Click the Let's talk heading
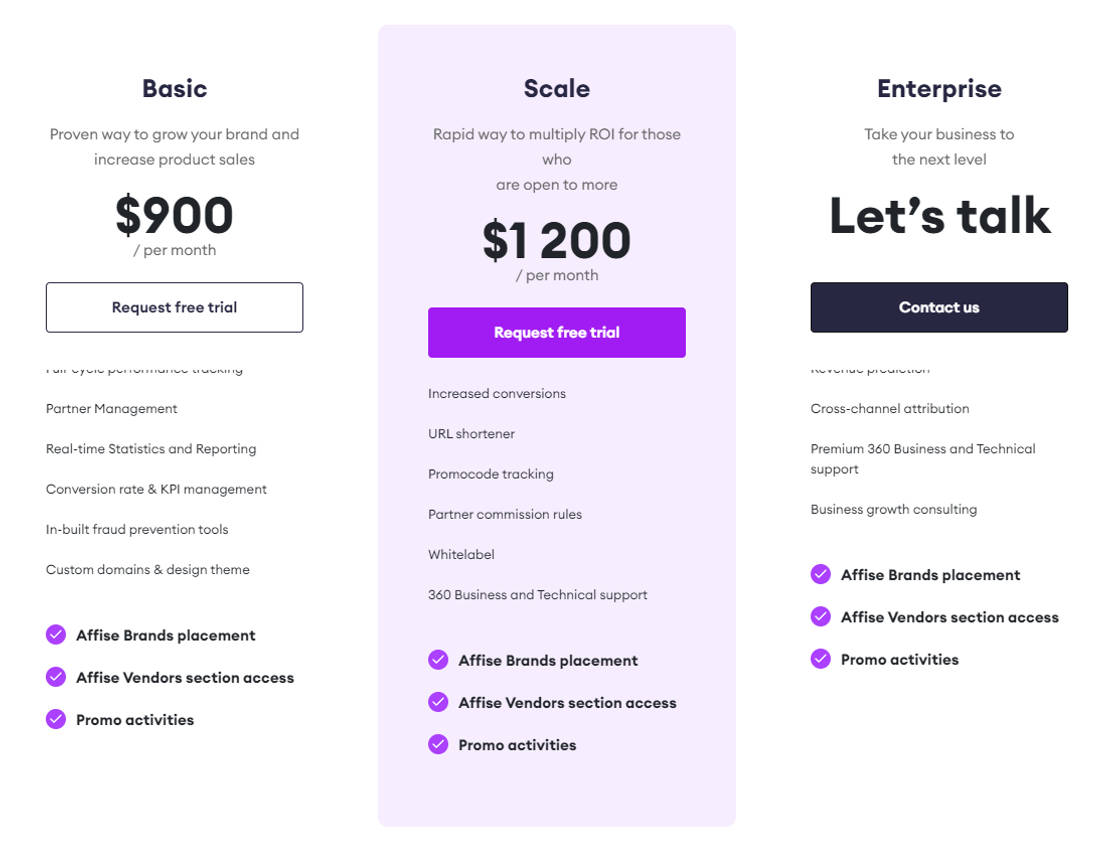Screen dimensions: 1108x857 (939, 215)
